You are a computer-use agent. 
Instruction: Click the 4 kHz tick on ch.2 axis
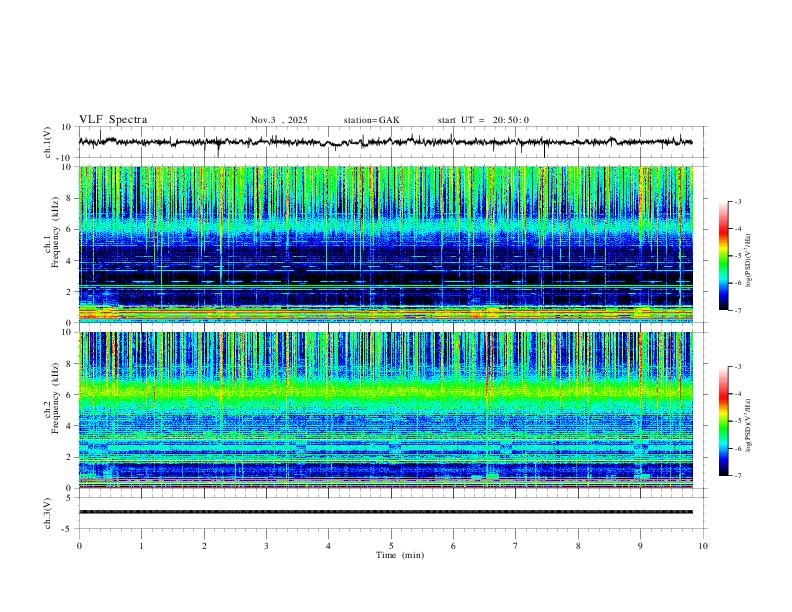pyautogui.click(x=70, y=426)
